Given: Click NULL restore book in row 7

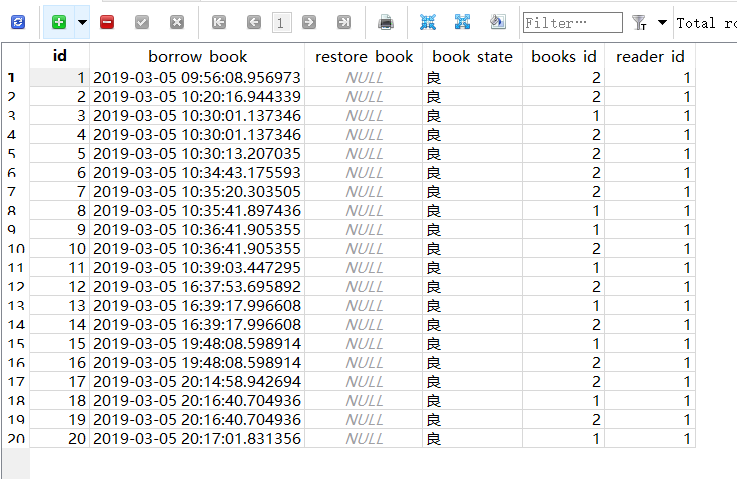Looking at the screenshot, I should (364, 192).
